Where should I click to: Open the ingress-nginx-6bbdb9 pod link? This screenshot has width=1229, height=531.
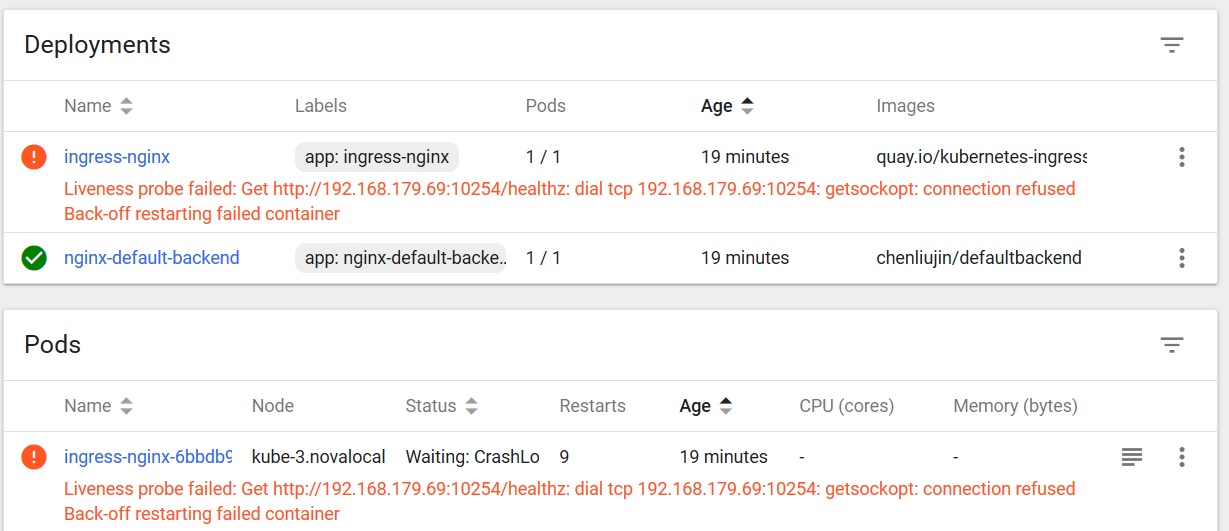(147, 457)
